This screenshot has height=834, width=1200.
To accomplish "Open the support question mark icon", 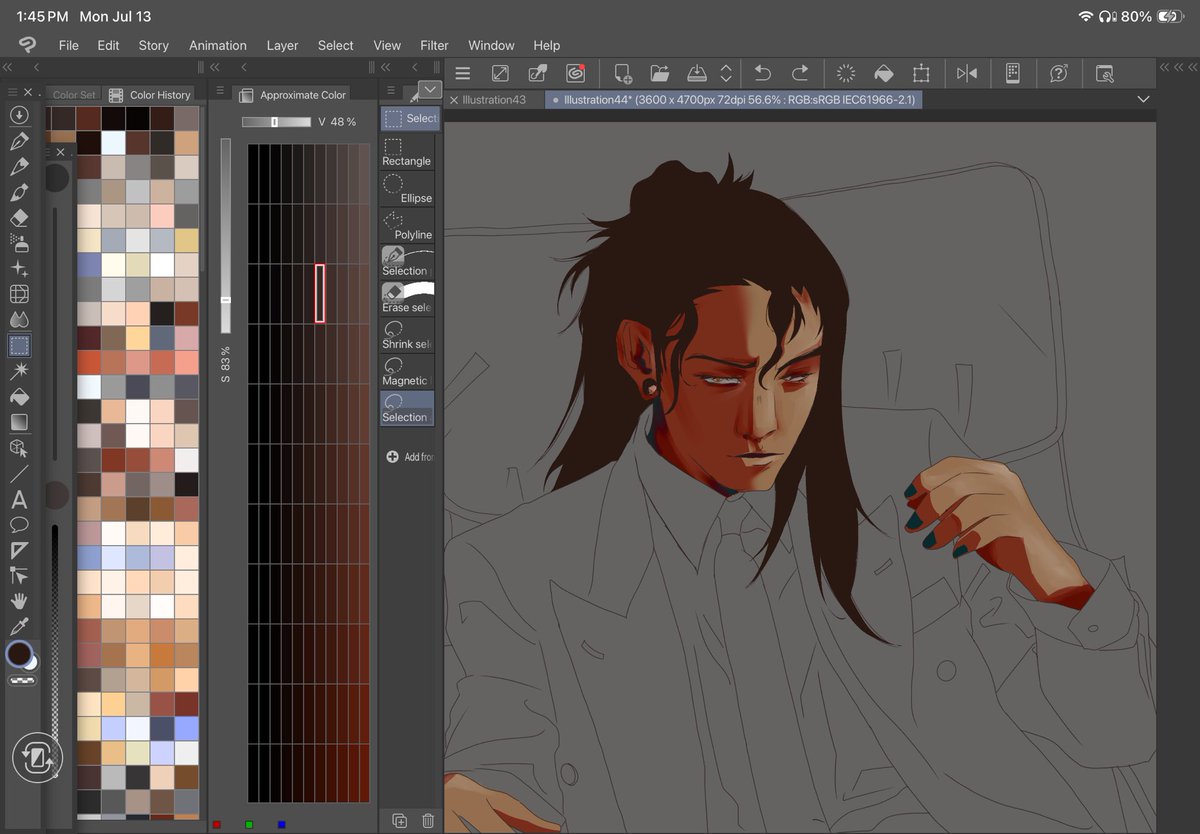I will coord(1058,73).
